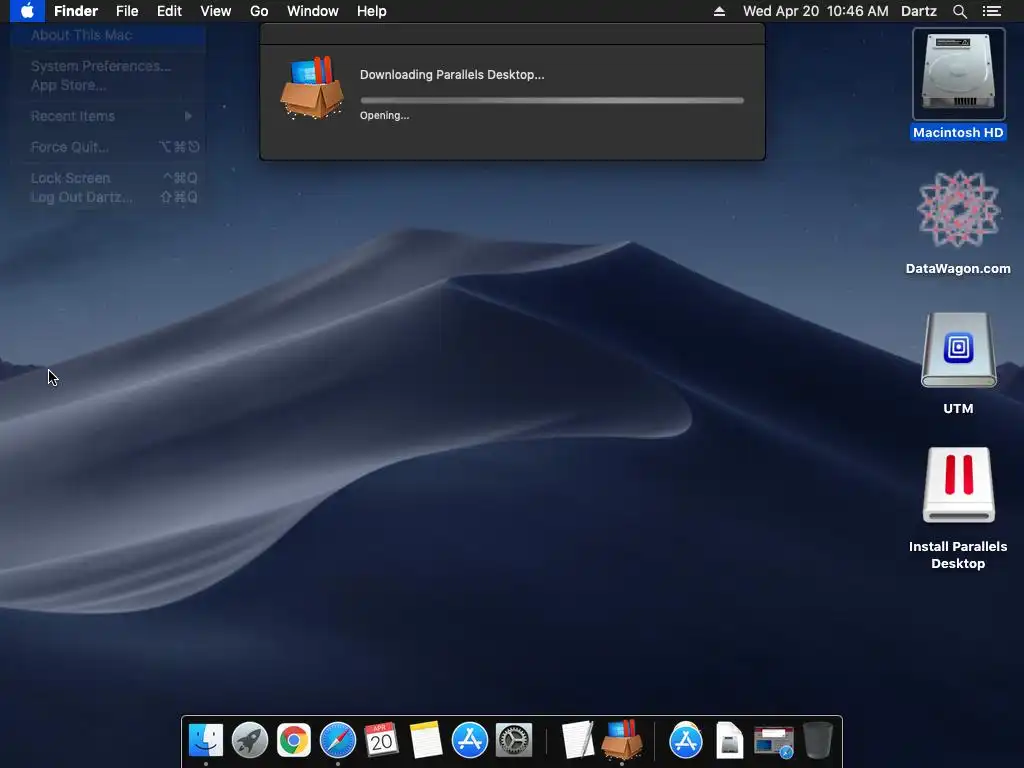Open the Applications folder stack in Dock
This screenshot has height=768, width=1024.
(686, 741)
